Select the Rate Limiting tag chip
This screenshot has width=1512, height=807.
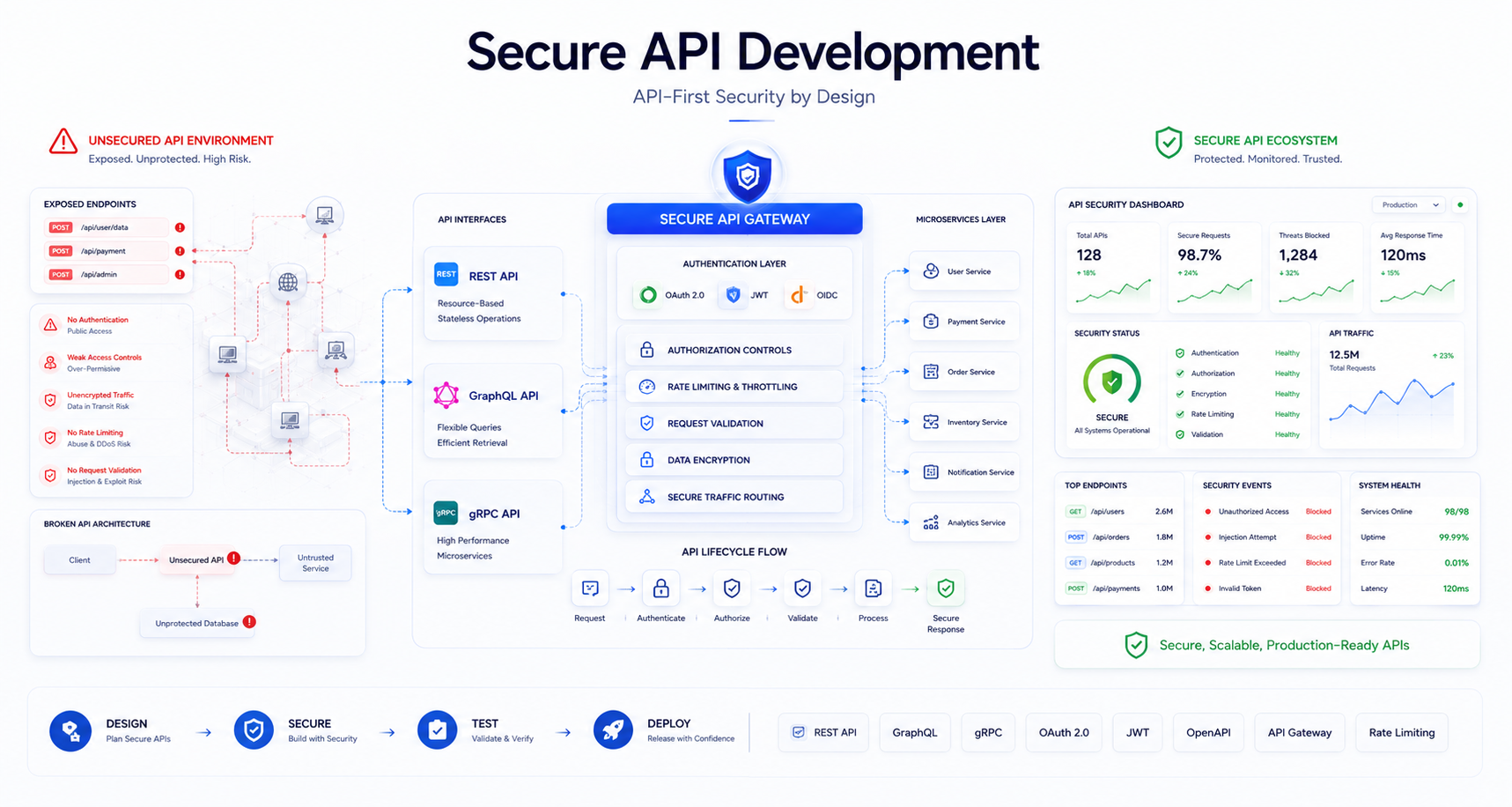click(x=1402, y=732)
